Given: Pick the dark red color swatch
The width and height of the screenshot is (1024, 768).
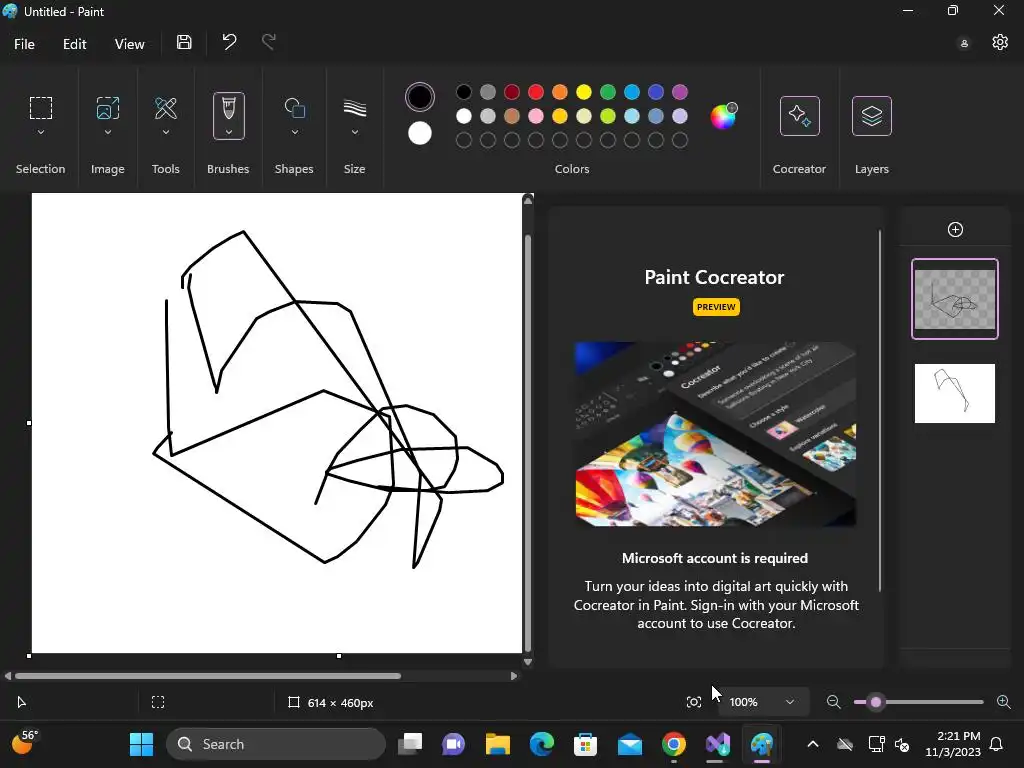Looking at the screenshot, I should [512, 92].
